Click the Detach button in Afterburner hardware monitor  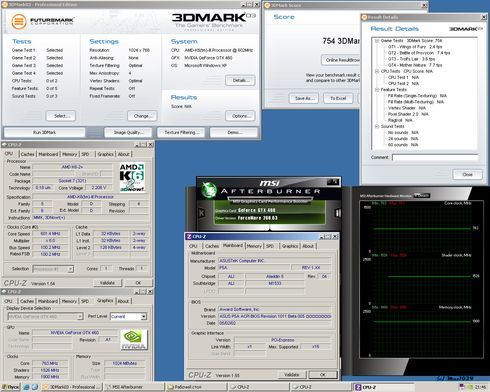[x=422, y=196]
